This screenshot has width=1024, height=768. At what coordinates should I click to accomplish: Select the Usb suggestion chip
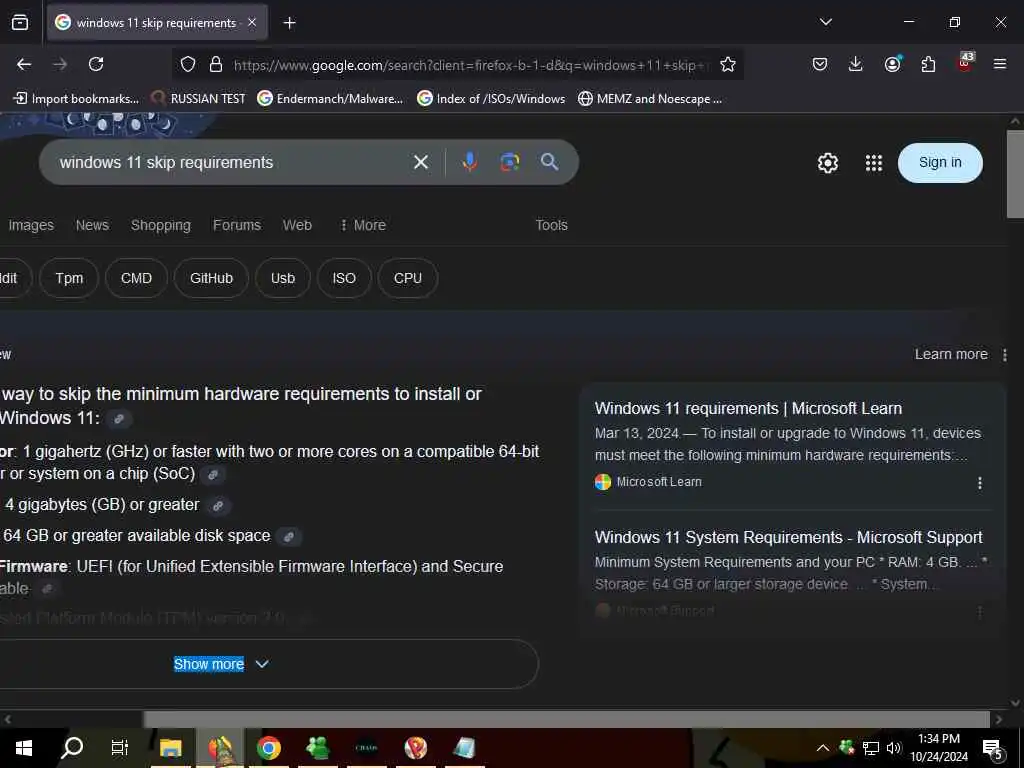[283, 278]
